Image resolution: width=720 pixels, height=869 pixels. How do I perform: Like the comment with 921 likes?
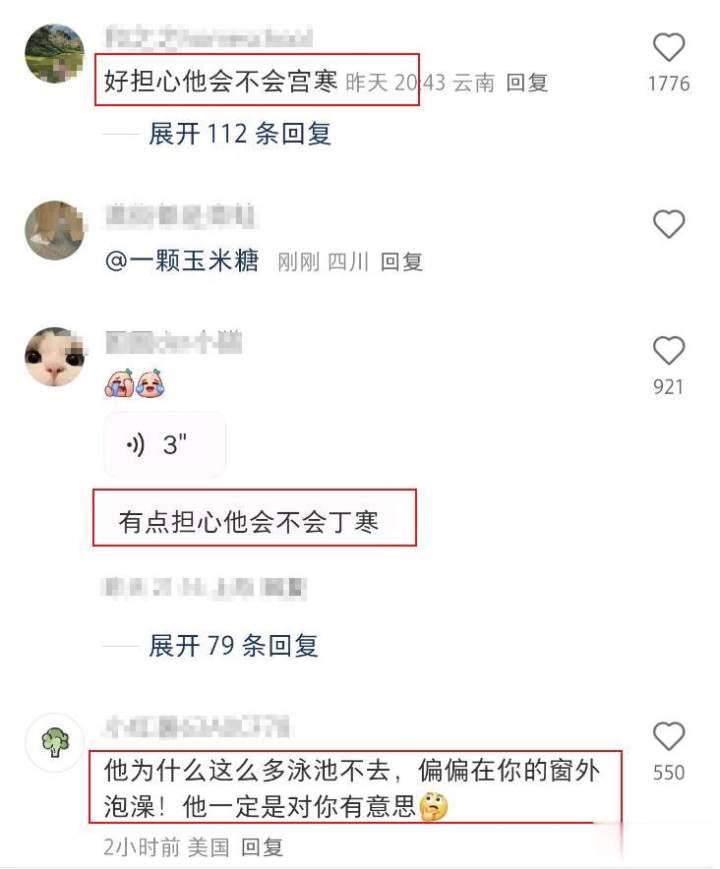[x=668, y=350]
